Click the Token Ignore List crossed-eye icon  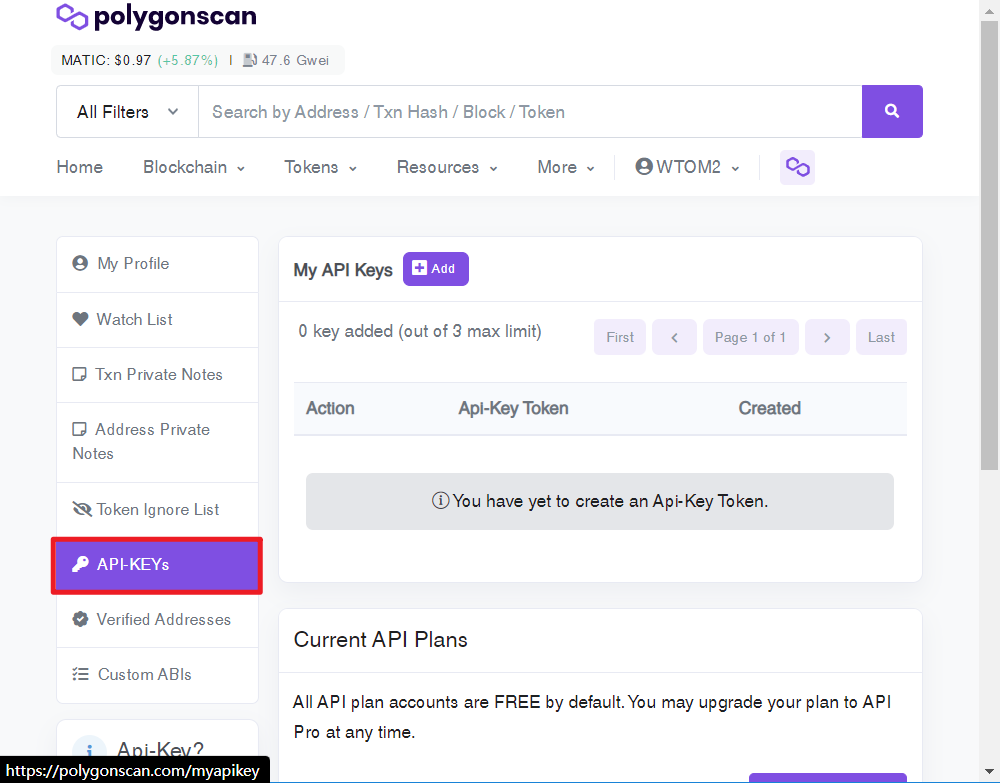point(82,509)
